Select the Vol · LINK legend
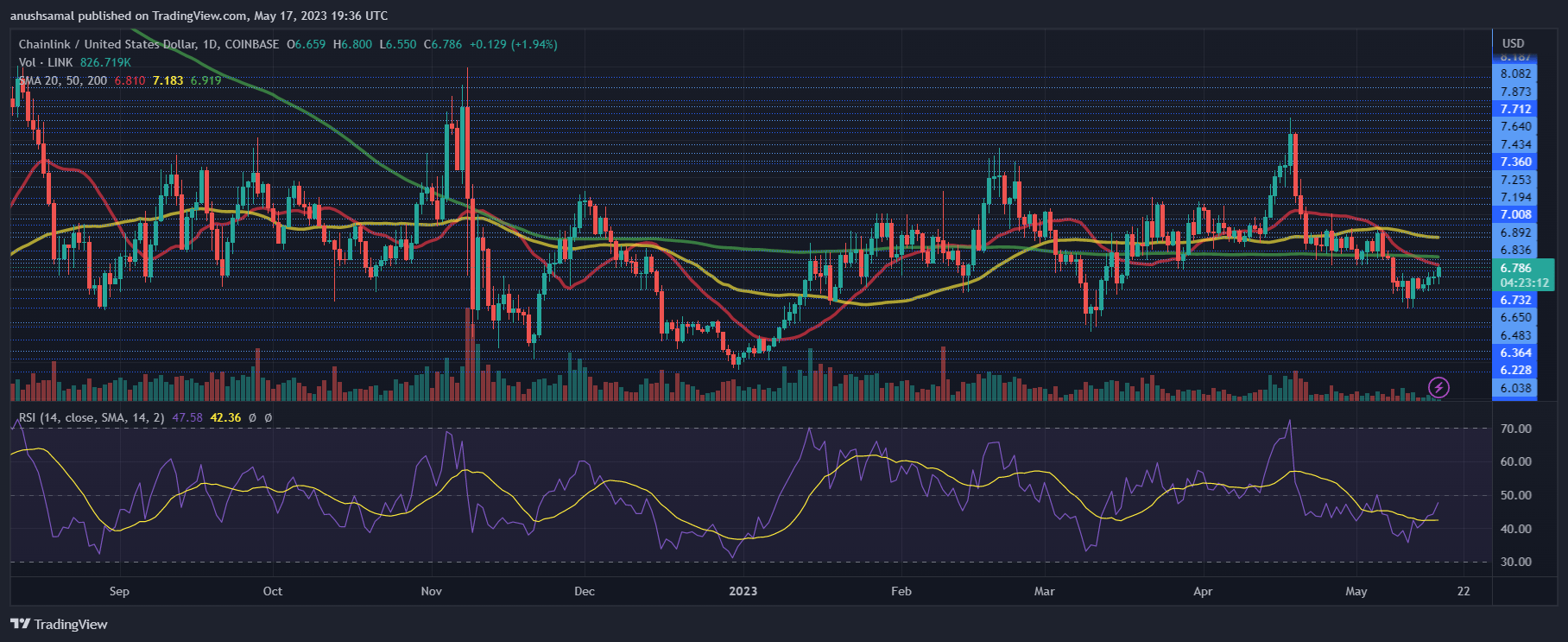 pos(46,62)
